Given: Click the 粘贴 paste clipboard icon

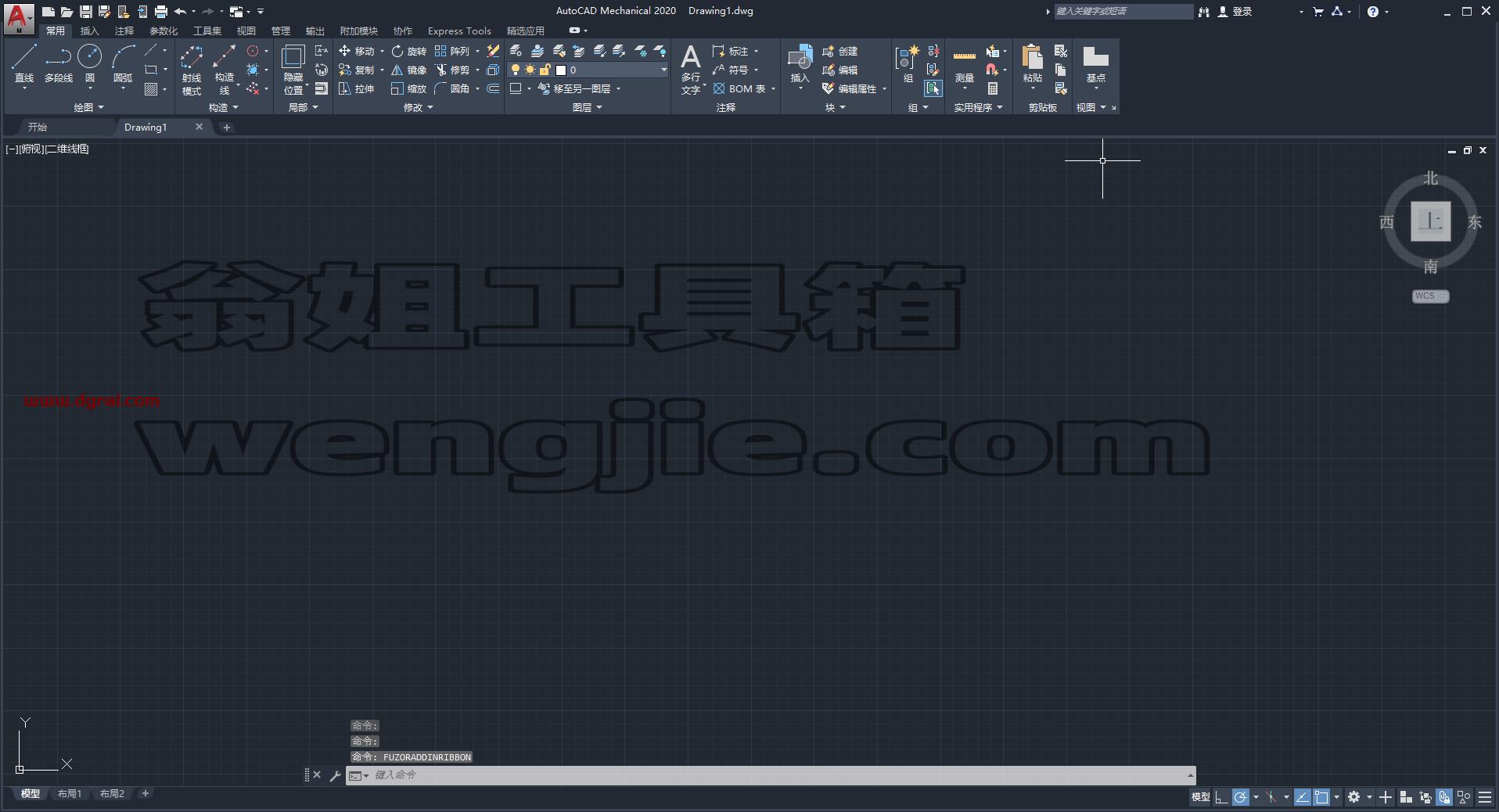Looking at the screenshot, I should [x=1033, y=64].
